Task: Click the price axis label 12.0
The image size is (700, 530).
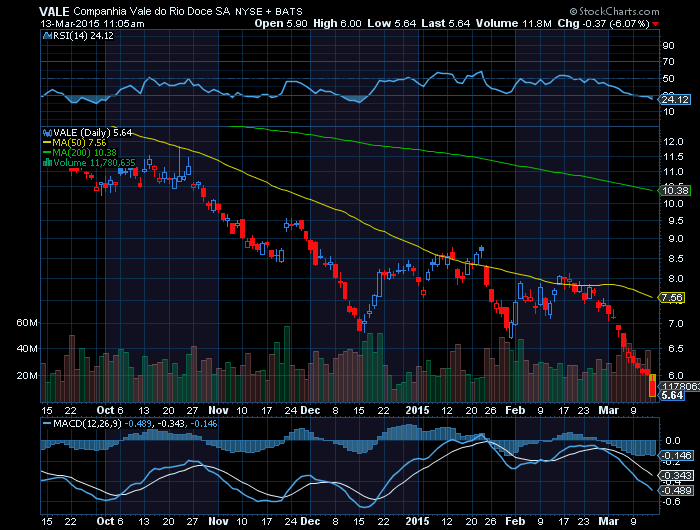Action: click(x=674, y=142)
